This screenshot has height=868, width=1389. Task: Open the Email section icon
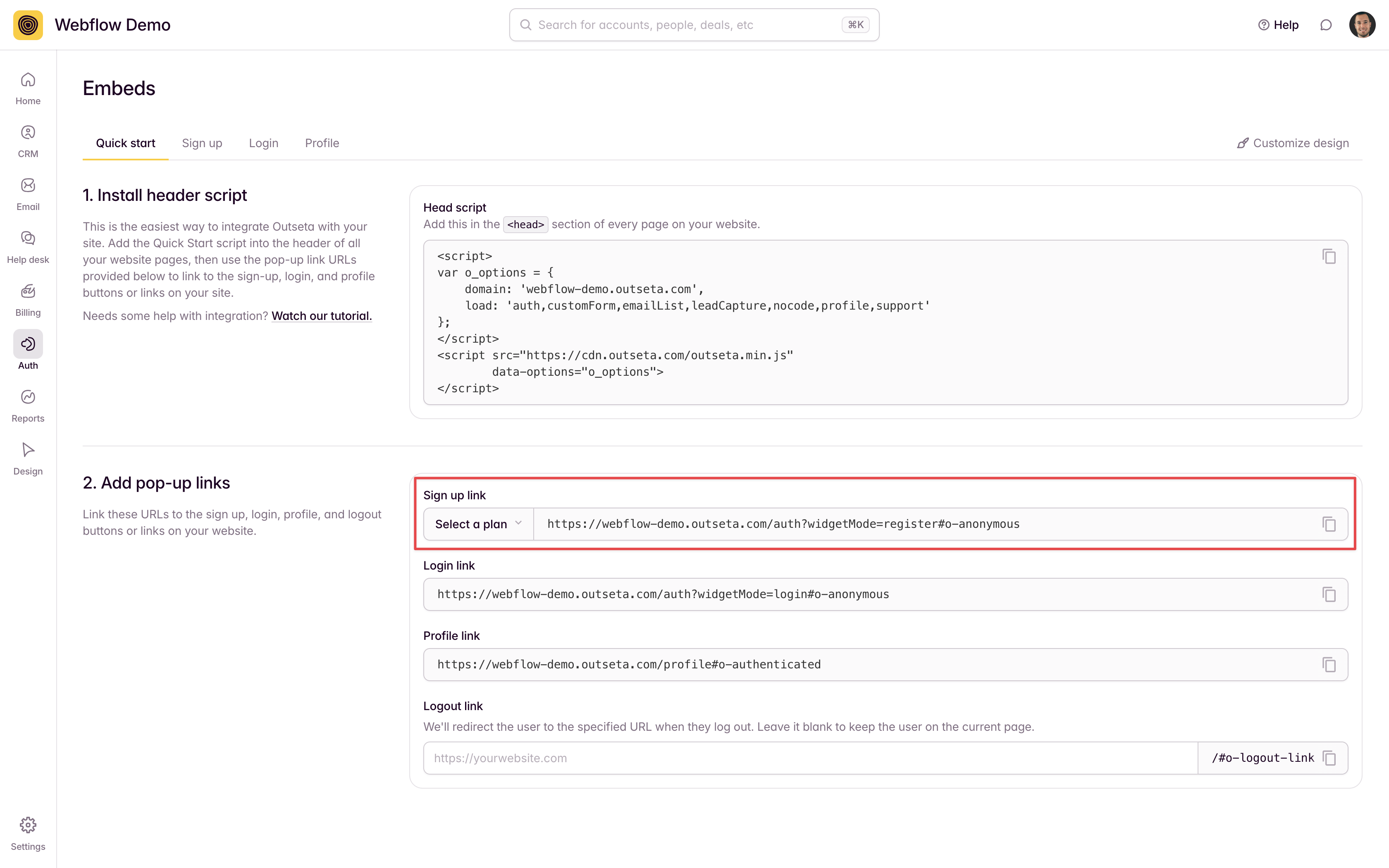pyautogui.click(x=28, y=186)
